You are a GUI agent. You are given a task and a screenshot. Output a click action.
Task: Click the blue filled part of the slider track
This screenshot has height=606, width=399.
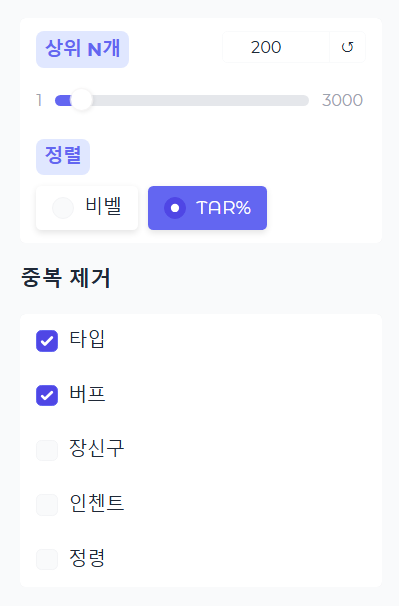click(63, 100)
